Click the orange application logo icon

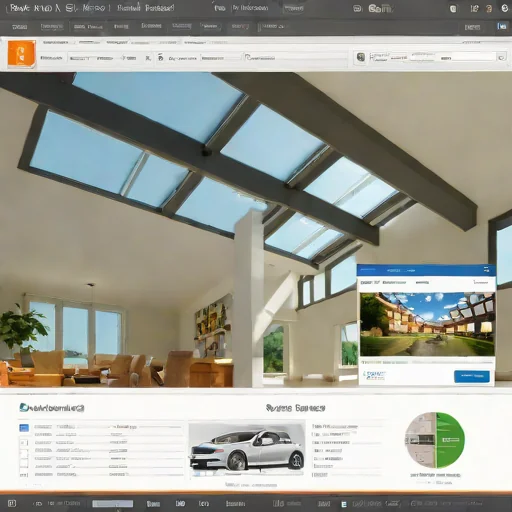(22, 54)
